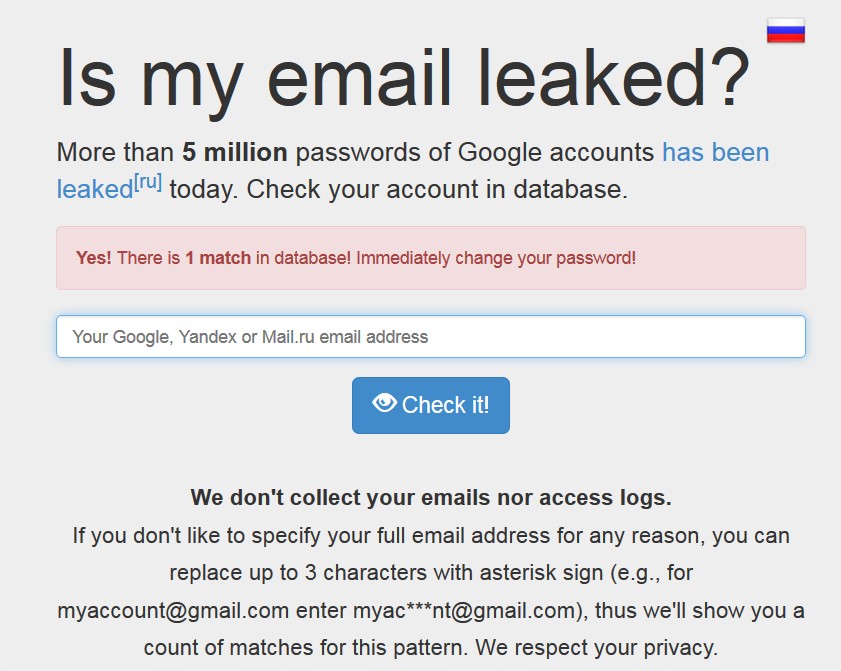
Task: Click the bold "1 match" text in alert
Action: tap(218, 258)
